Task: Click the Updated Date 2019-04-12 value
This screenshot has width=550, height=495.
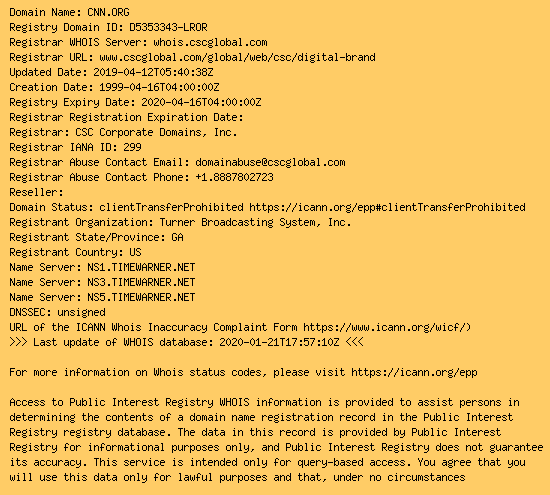Action: (x=153, y=72)
